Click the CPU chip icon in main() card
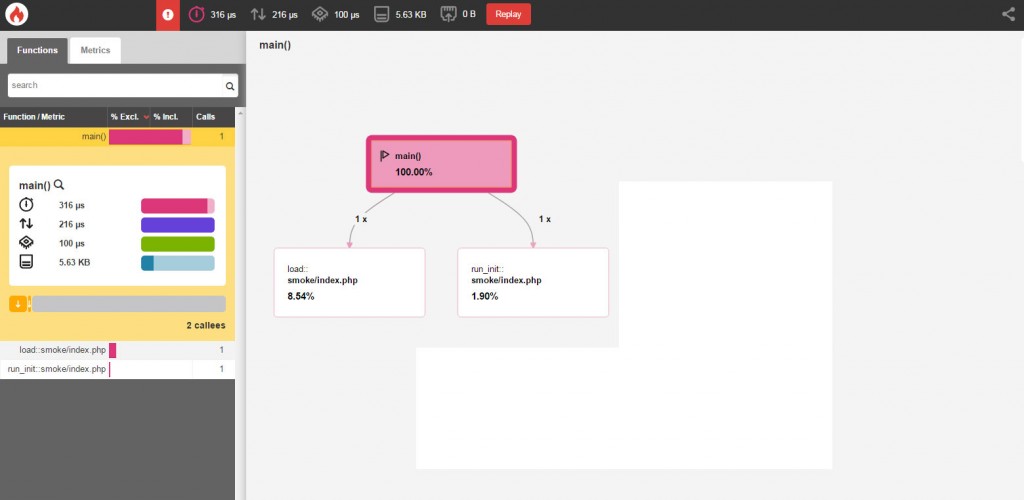 pos(26,243)
